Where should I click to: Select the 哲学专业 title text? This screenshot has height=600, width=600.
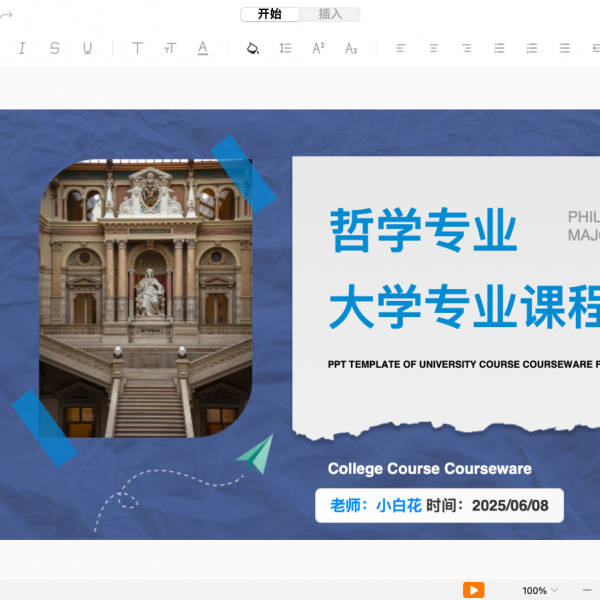[424, 231]
